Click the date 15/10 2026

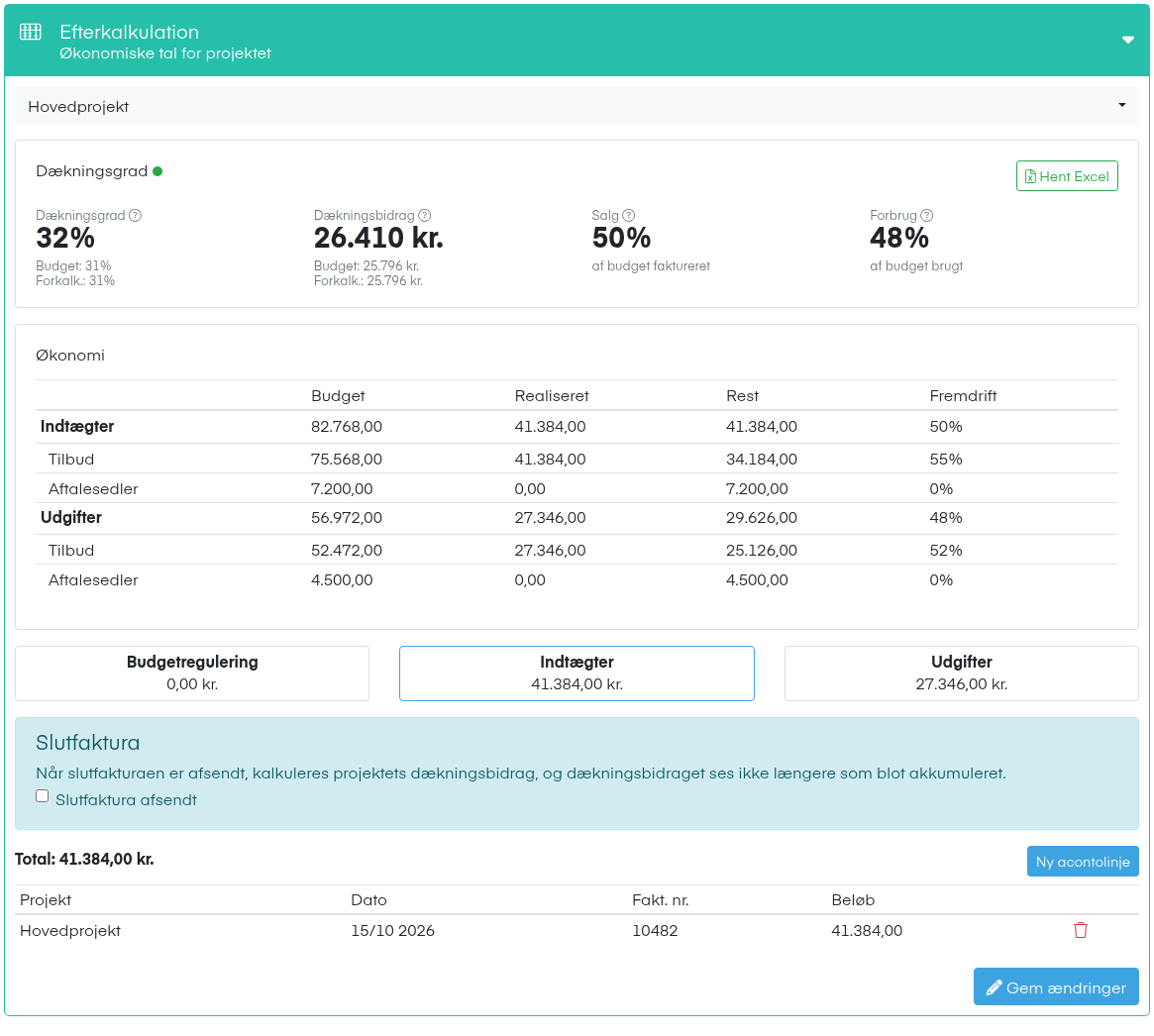[x=393, y=931]
